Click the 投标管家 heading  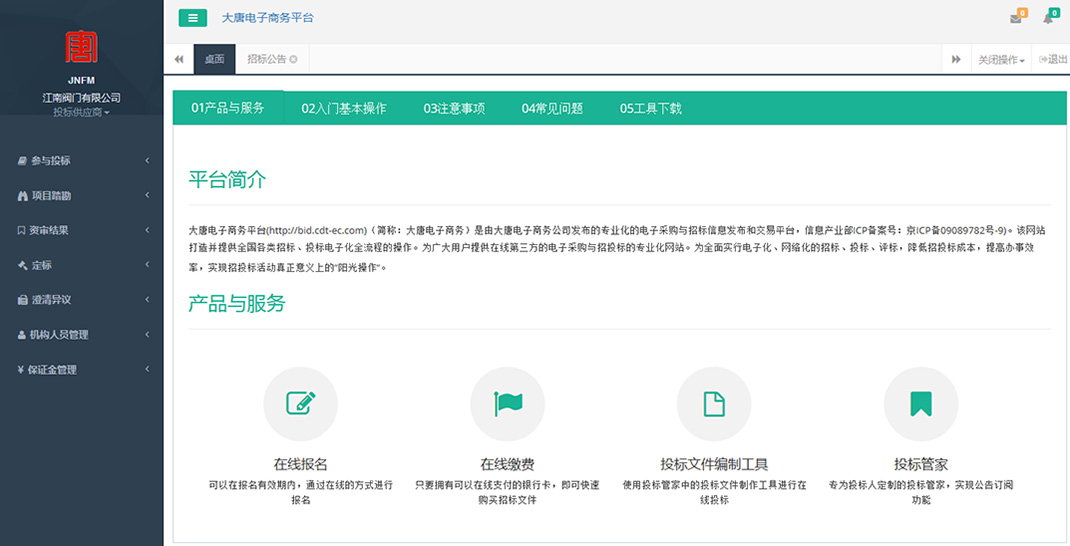coord(921,464)
